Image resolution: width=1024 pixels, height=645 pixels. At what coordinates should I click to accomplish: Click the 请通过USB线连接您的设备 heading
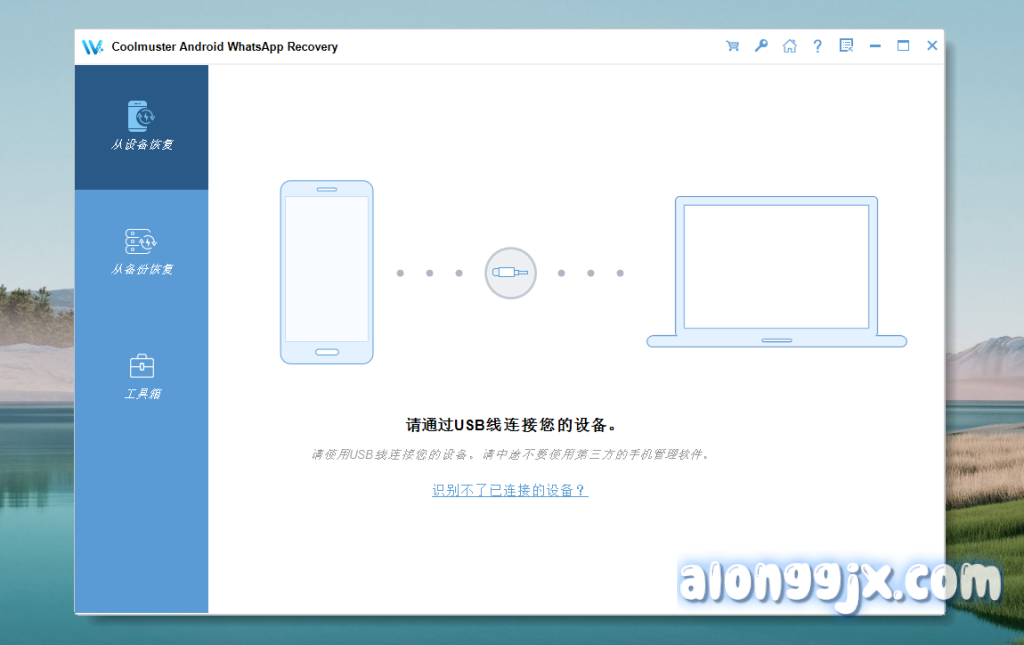pos(510,425)
